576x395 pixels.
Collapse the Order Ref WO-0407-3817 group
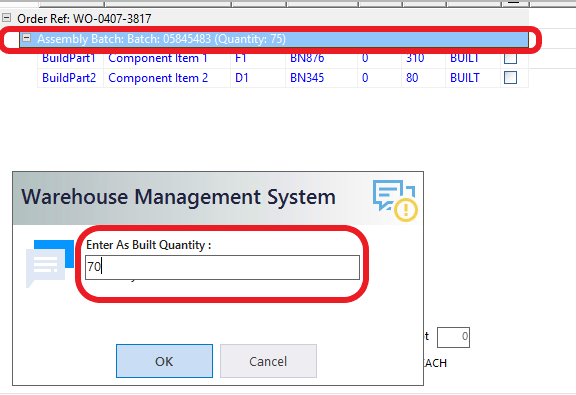[x=7, y=18]
